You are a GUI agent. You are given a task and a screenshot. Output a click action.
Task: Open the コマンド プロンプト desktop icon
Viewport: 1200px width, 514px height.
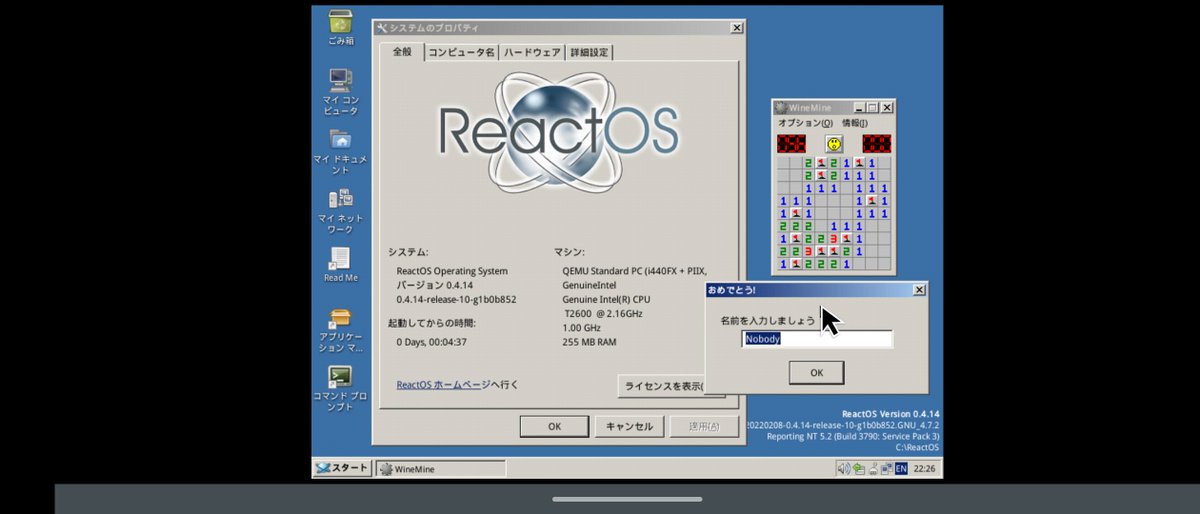340,389
